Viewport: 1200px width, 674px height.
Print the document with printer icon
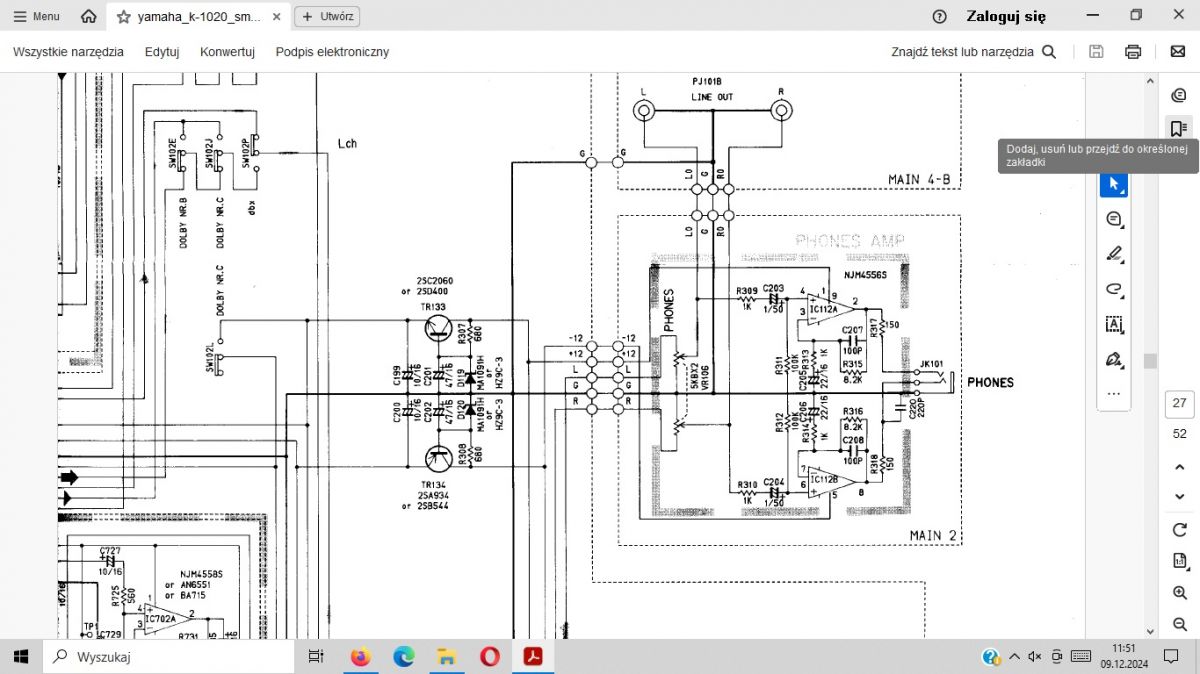click(x=1133, y=52)
